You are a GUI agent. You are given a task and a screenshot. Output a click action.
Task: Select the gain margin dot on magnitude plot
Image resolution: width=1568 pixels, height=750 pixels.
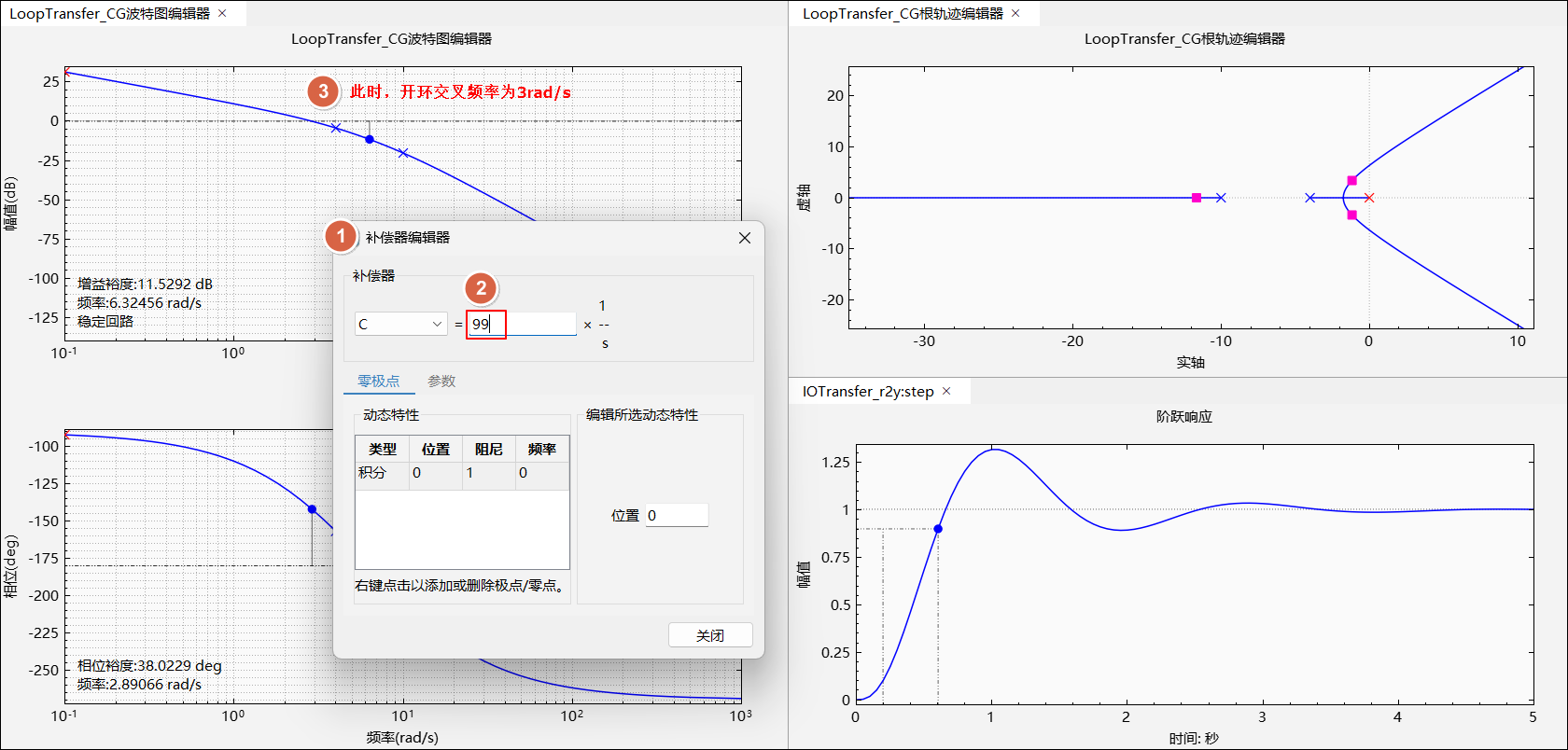(x=370, y=139)
